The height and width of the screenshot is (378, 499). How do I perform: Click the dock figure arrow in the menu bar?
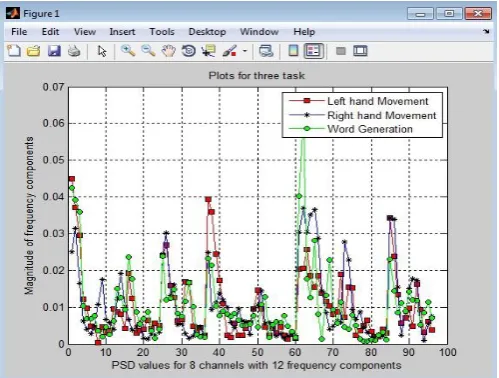pyautogui.click(x=486, y=31)
